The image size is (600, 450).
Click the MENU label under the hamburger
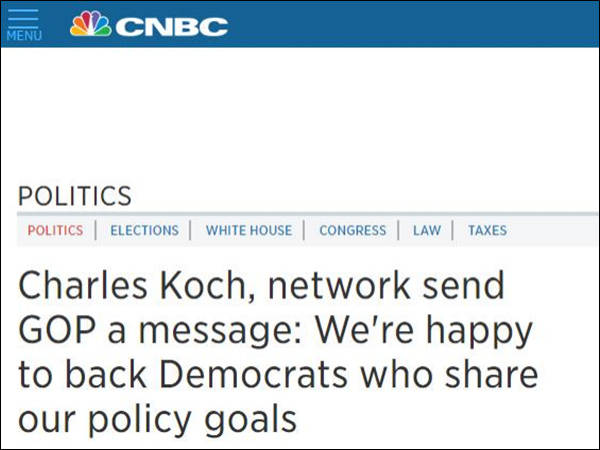coord(22,36)
